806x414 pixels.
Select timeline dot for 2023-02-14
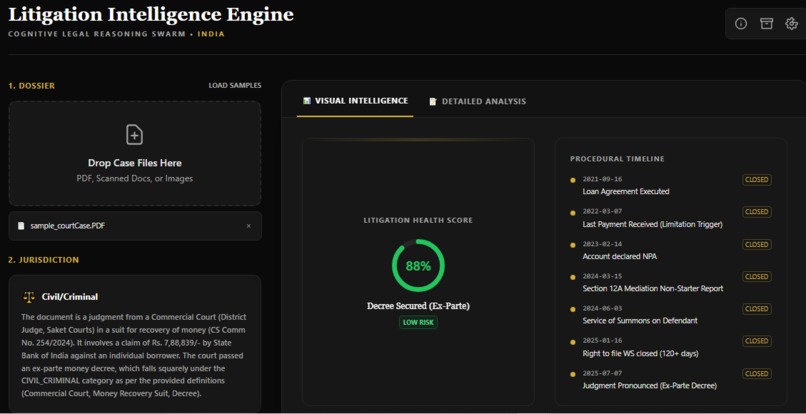pos(573,245)
